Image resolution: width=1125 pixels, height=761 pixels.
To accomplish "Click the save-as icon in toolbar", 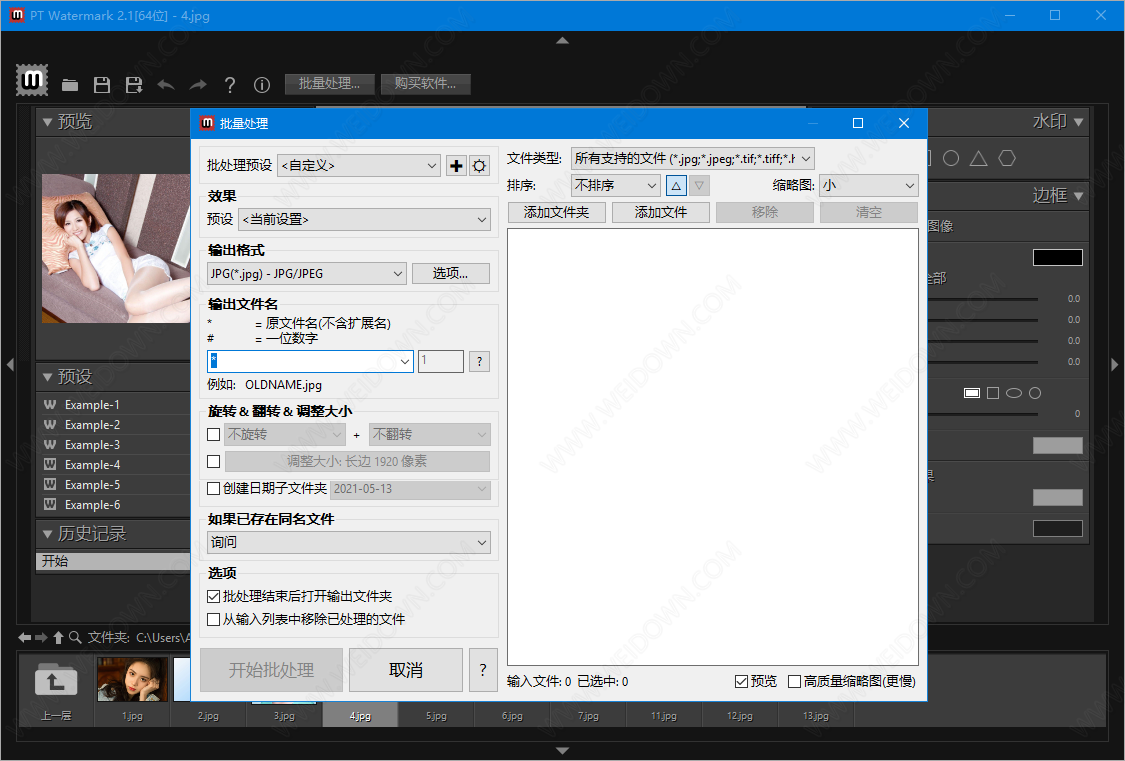I will click(x=133, y=85).
